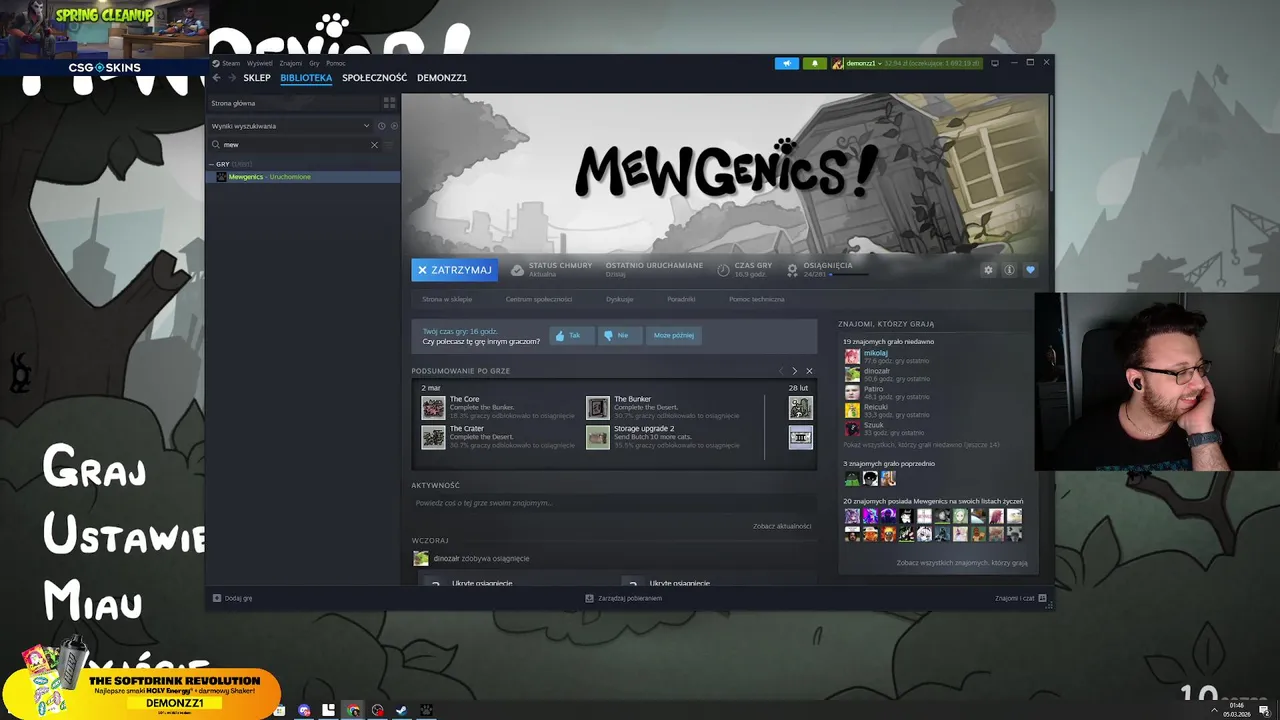The width and height of the screenshot is (1280, 720).
Task: Open the Steam icon on the Windows taskbar
Action: point(402,710)
